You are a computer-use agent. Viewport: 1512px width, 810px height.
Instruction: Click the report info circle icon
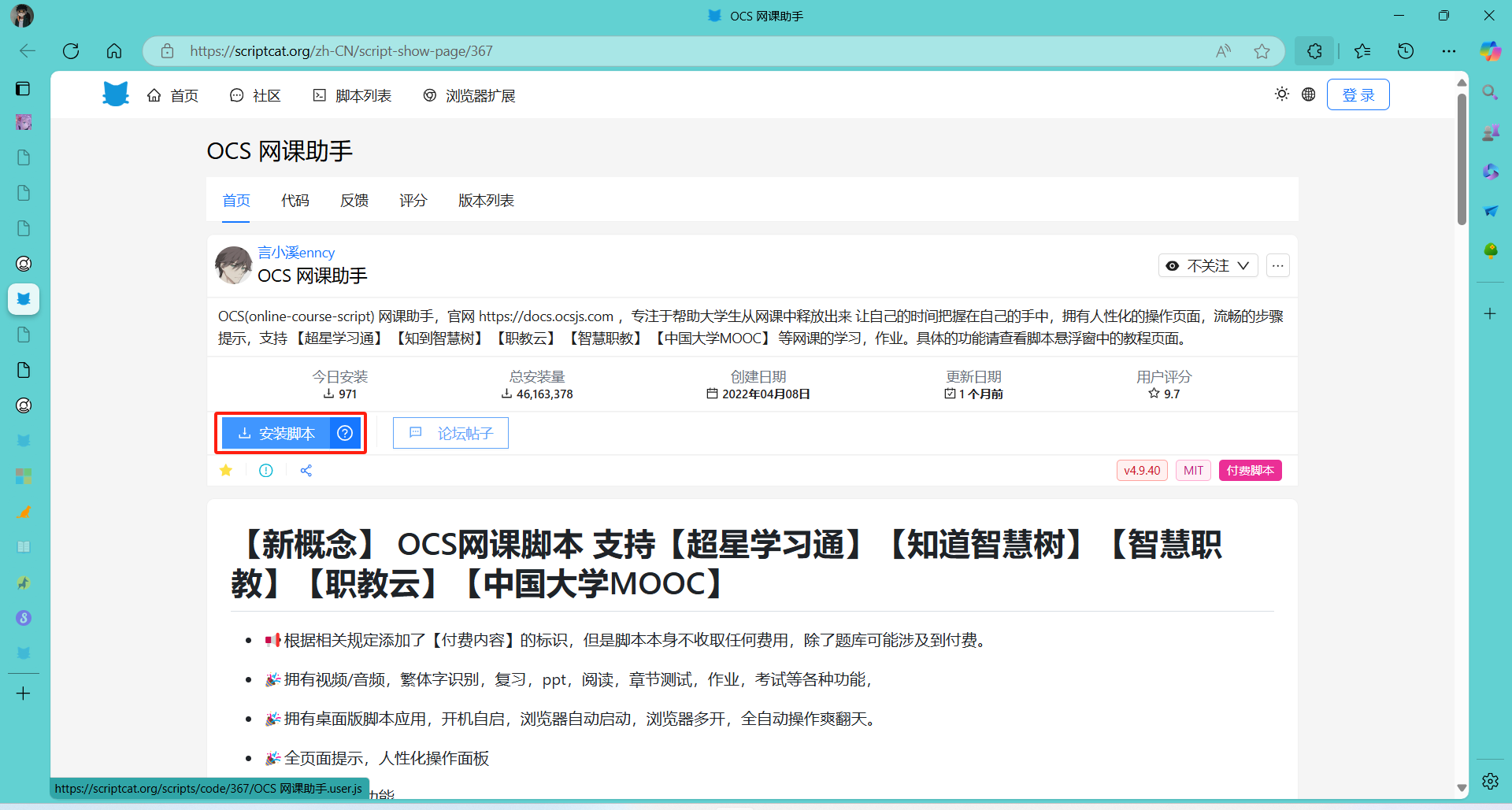click(266, 471)
